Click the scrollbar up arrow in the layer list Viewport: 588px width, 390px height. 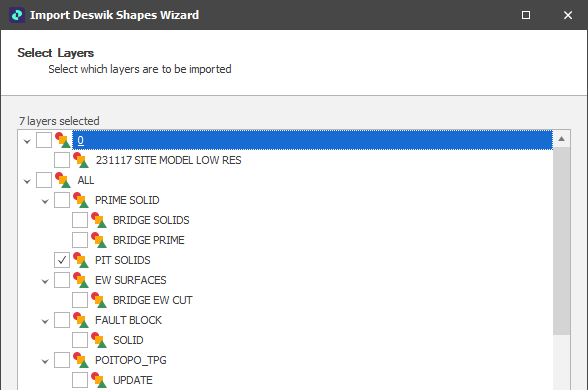click(561, 139)
